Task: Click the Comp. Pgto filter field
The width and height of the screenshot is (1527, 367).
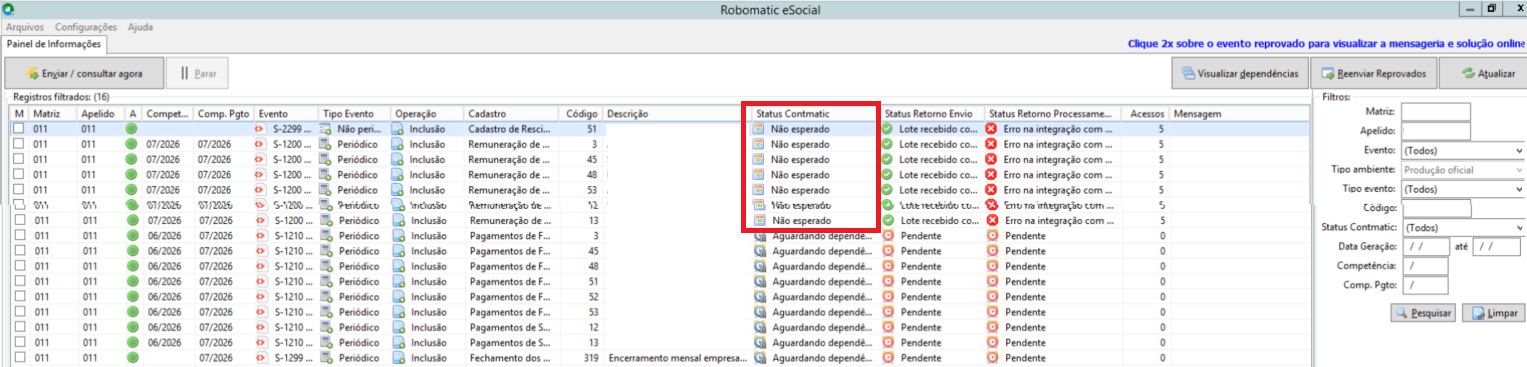Action: pos(1425,285)
